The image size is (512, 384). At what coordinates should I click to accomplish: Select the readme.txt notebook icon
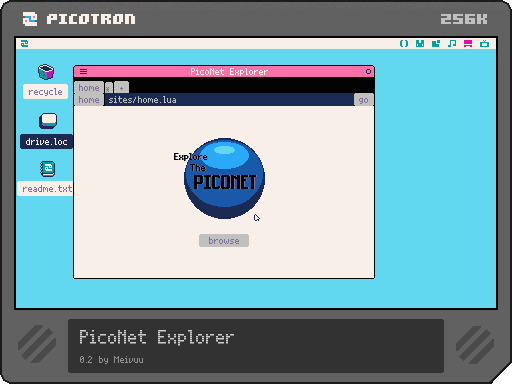(48, 169)
